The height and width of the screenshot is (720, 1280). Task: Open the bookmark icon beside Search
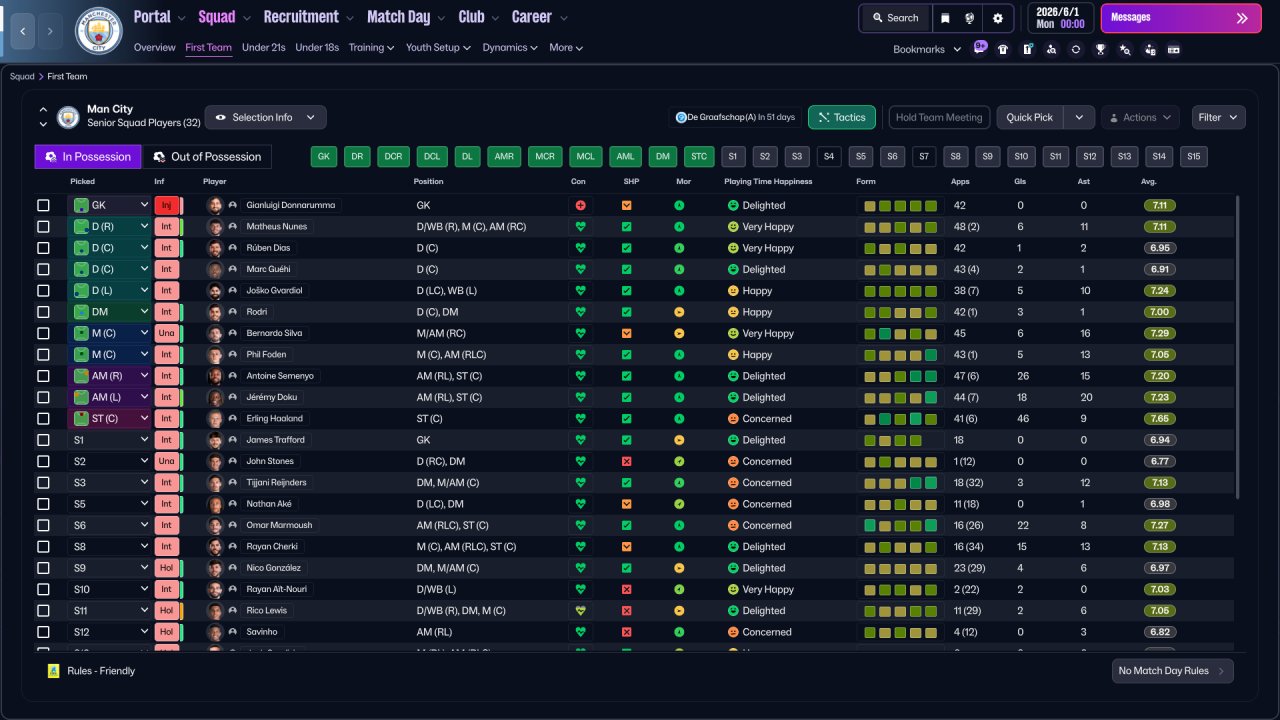(x=945, y=18)
